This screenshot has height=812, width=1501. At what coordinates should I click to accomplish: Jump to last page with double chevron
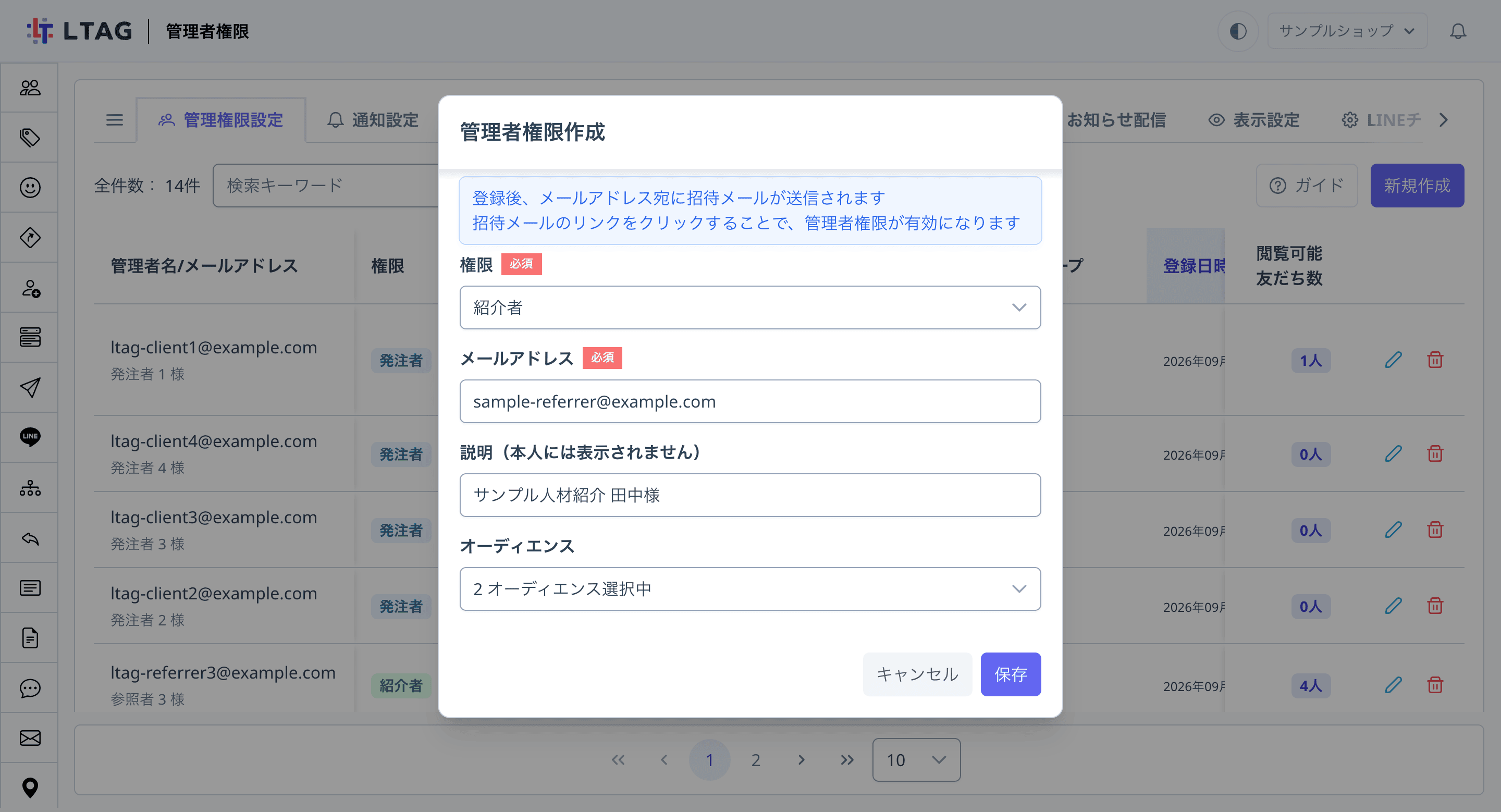(846, 759)
